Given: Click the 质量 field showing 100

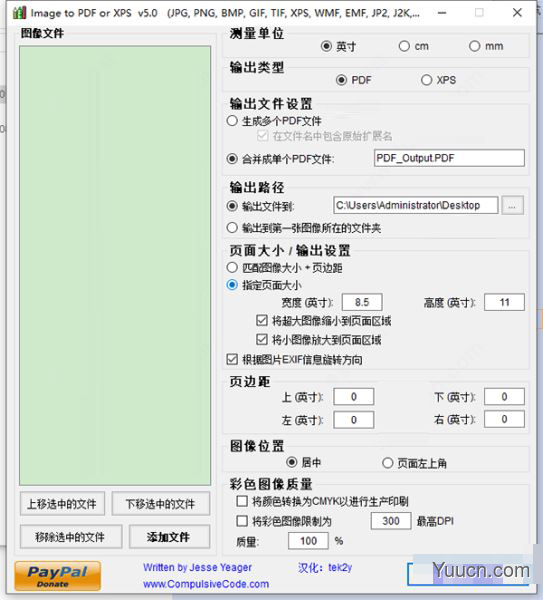Looking at the screenshot, I should coord(308,541).
